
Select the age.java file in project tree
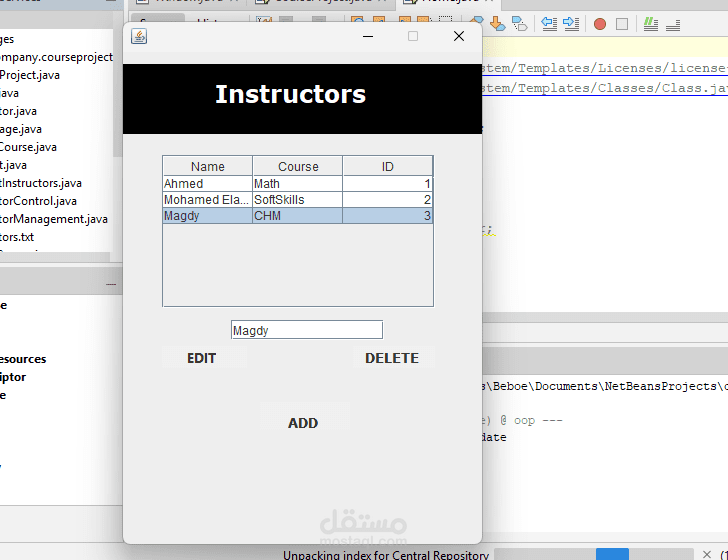pyautogui.click(x=20, y=129)
